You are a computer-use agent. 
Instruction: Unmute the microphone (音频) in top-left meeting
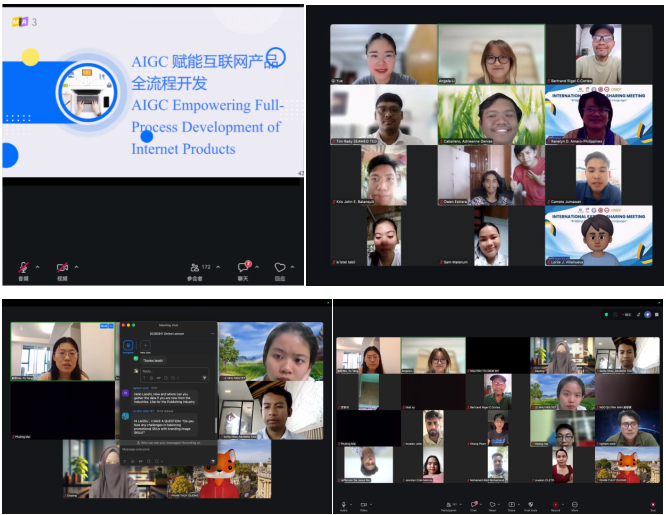click(23, 267)
